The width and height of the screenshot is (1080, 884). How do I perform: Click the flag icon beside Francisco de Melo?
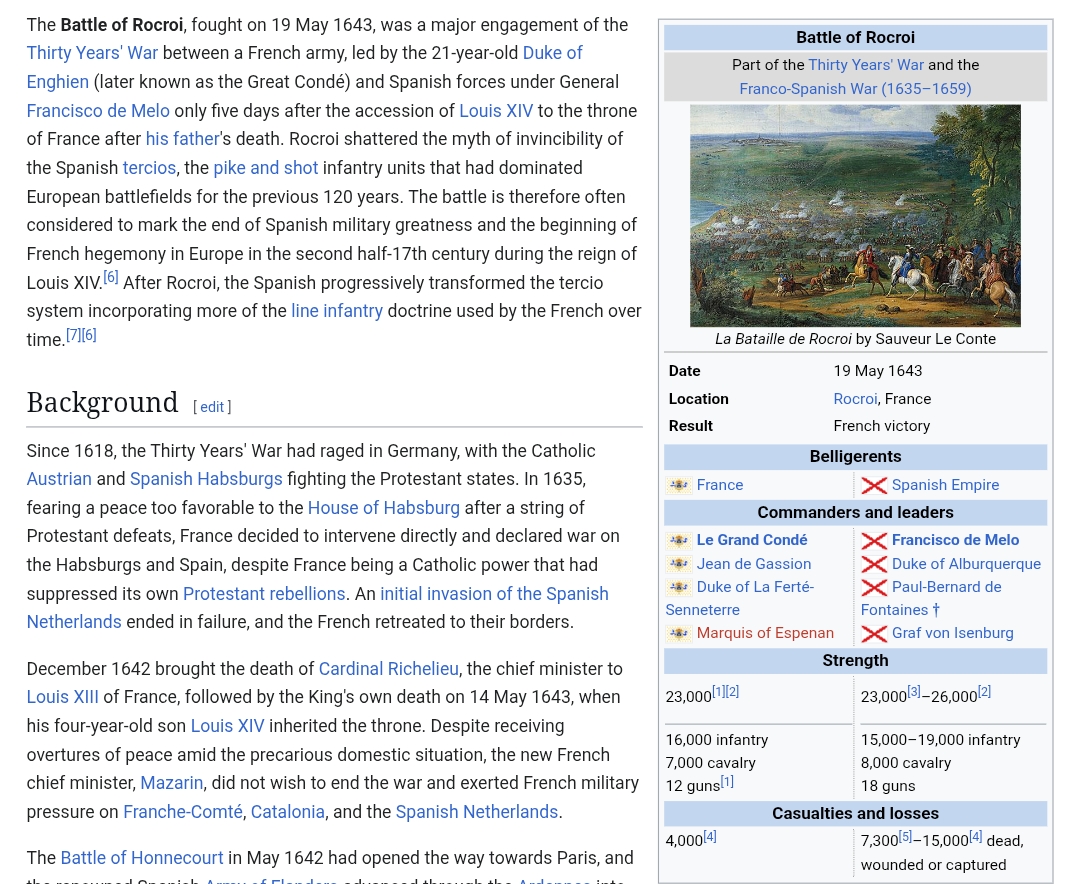pos(874,540)
